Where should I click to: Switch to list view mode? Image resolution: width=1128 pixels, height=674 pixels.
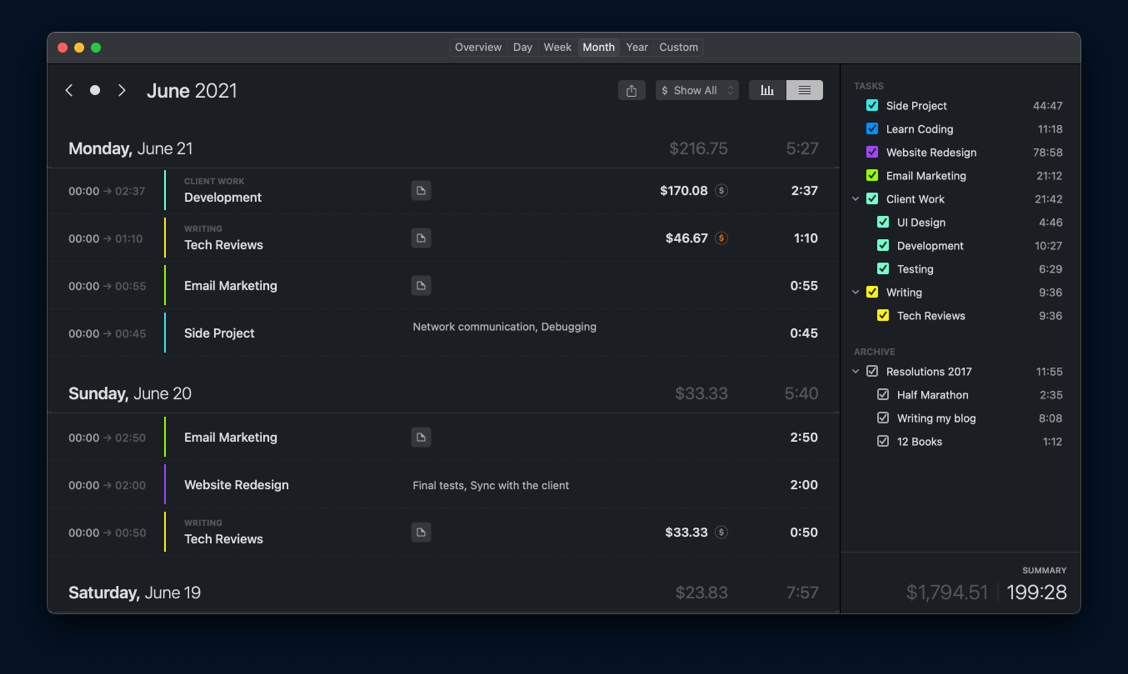tap(804, 91)
